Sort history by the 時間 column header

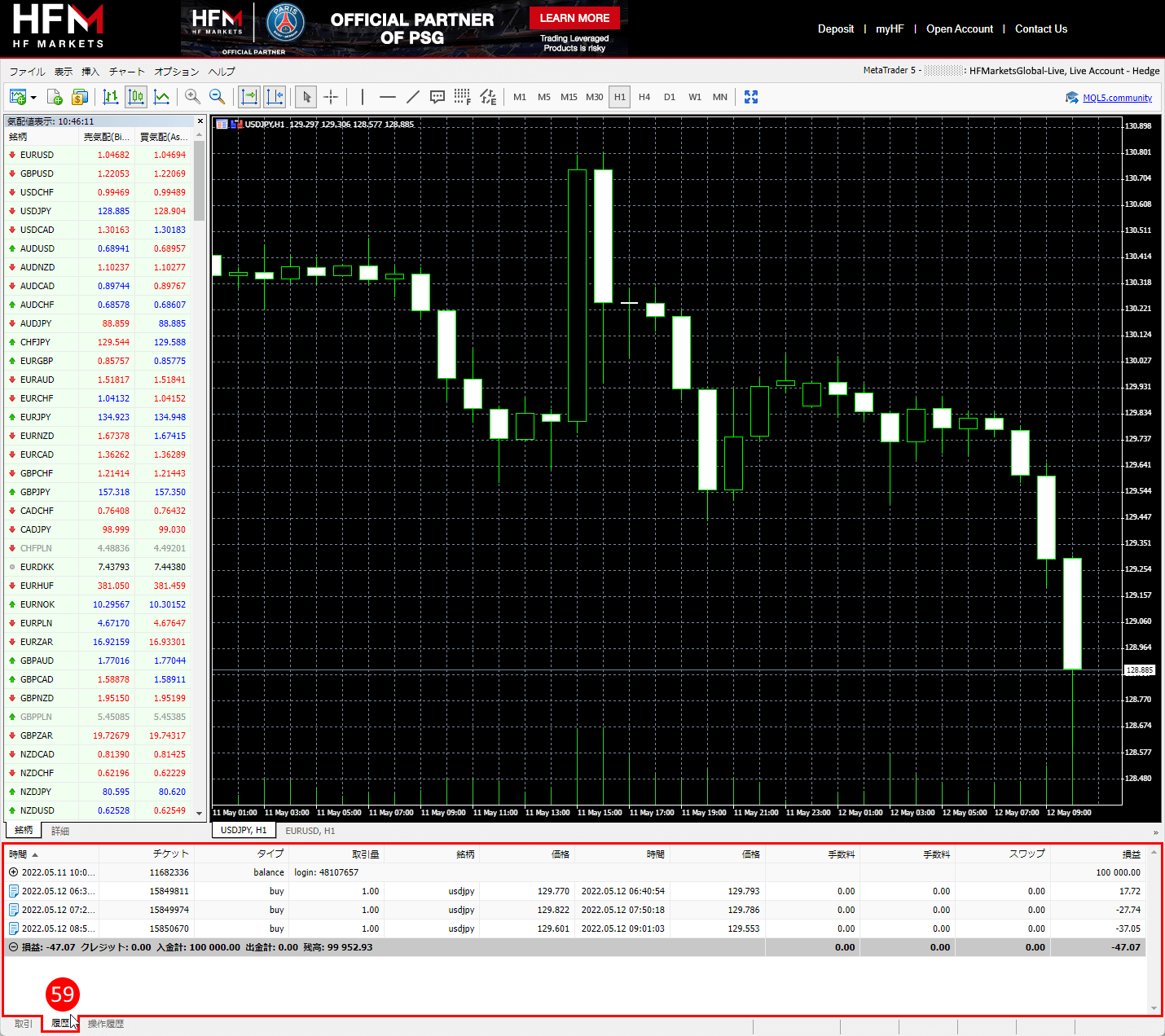click(x=19, y=854)
